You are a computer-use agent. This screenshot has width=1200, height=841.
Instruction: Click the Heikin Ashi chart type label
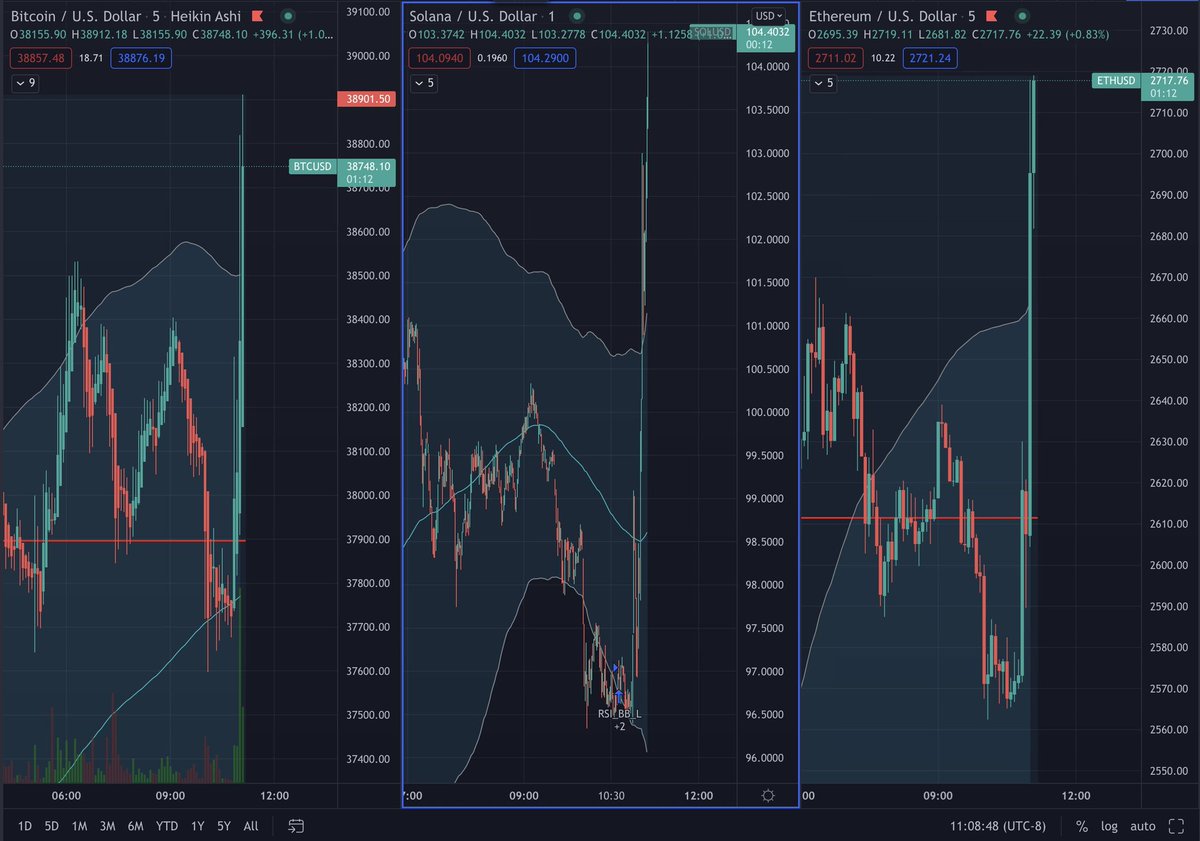click(208, 17)
